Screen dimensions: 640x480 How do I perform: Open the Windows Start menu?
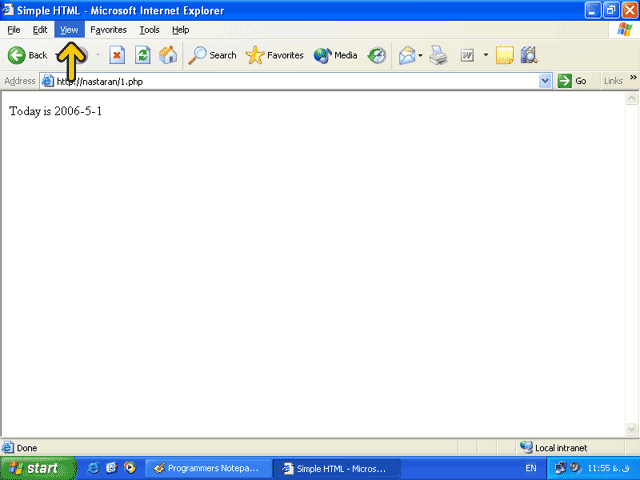(x=38, y=468)
